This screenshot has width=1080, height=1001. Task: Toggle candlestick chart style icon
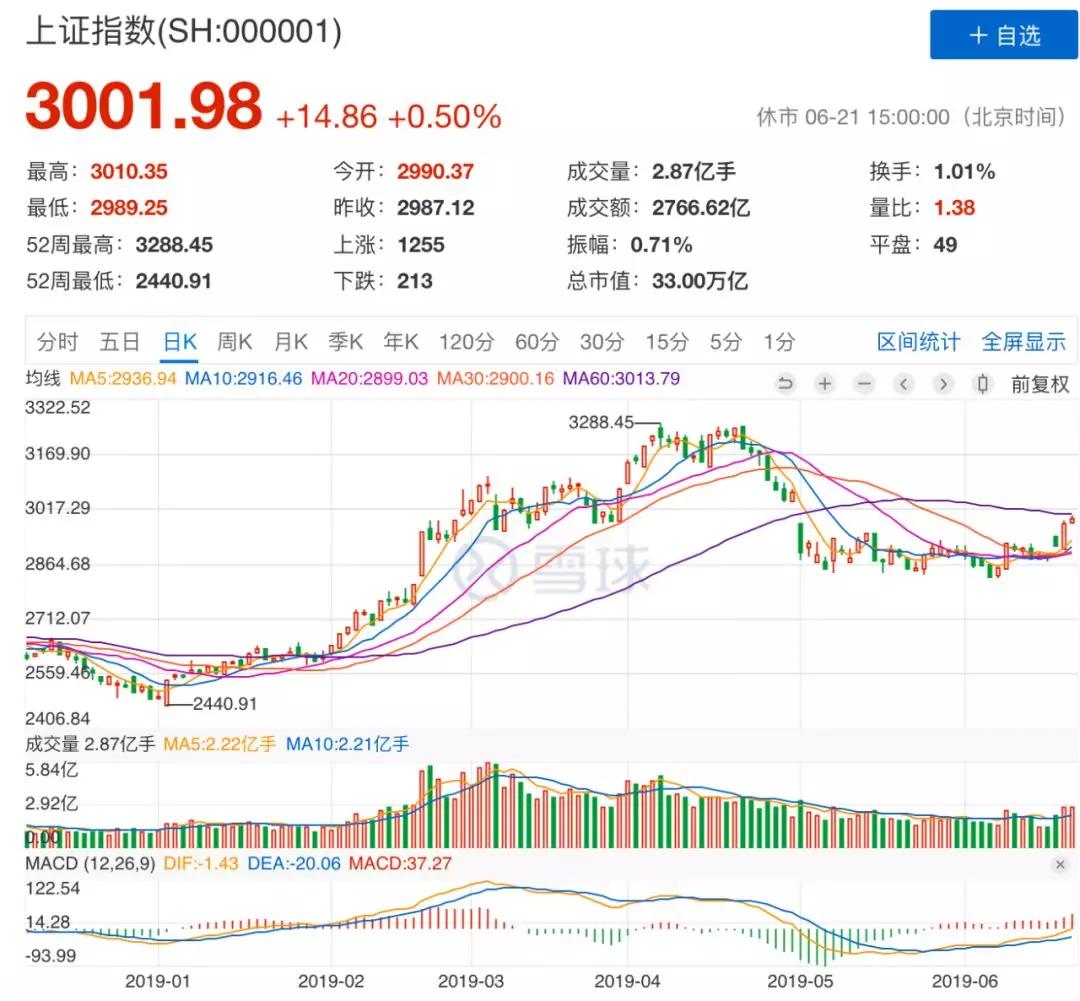point(983,384)
